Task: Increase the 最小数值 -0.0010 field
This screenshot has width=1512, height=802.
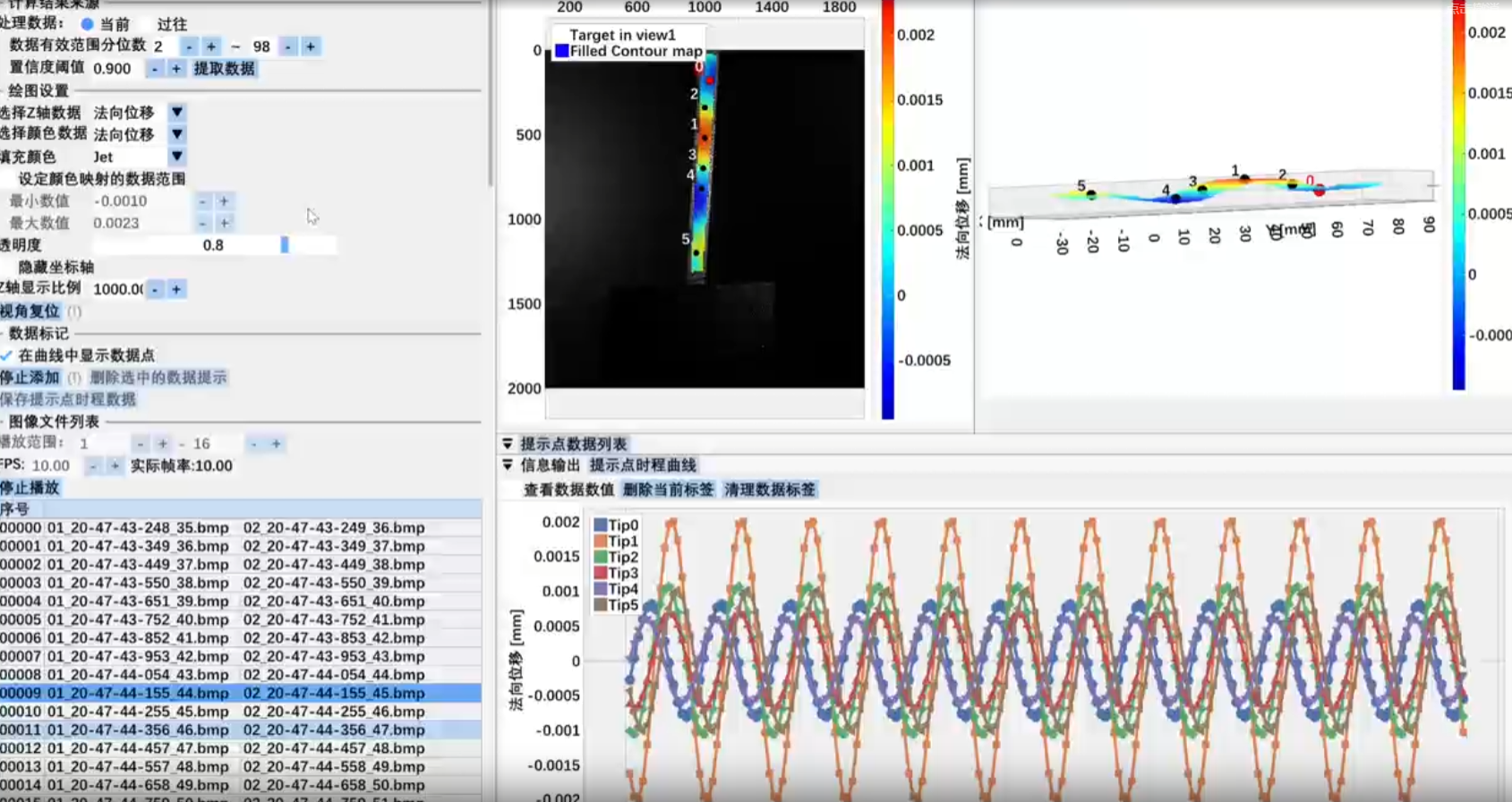Action: click(225, 201)
